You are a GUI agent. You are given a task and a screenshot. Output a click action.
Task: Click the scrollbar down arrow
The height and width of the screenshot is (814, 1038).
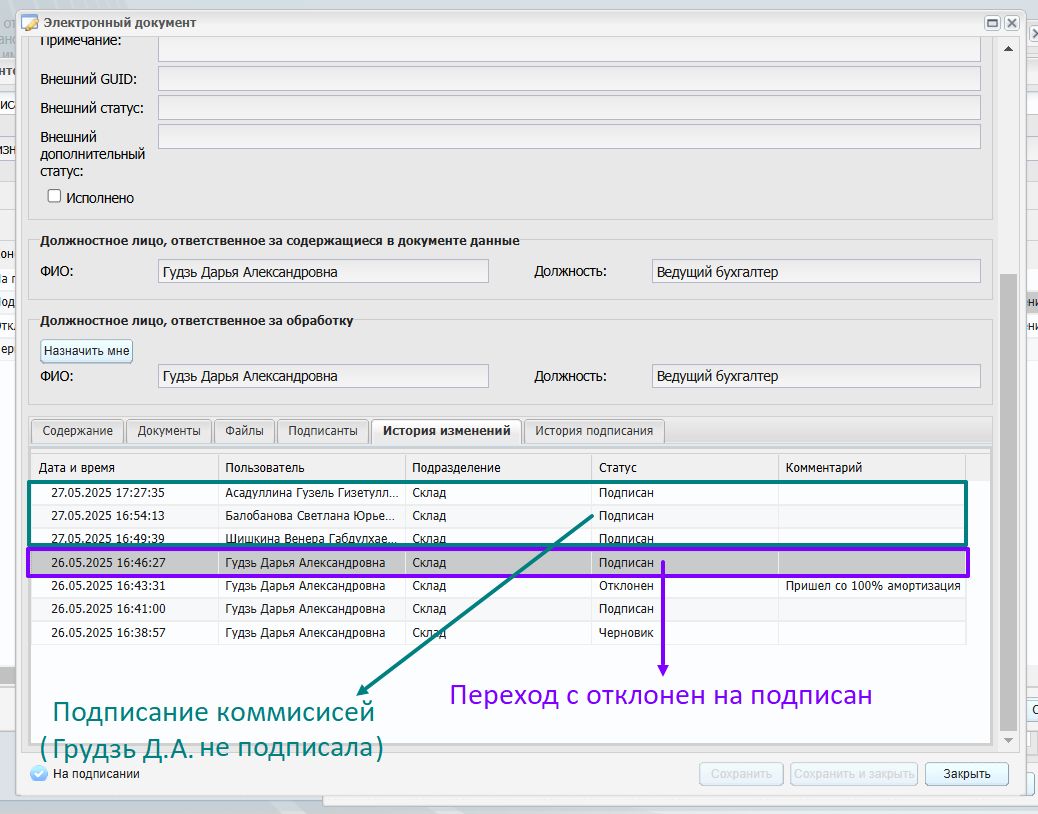coord(1008,741)
